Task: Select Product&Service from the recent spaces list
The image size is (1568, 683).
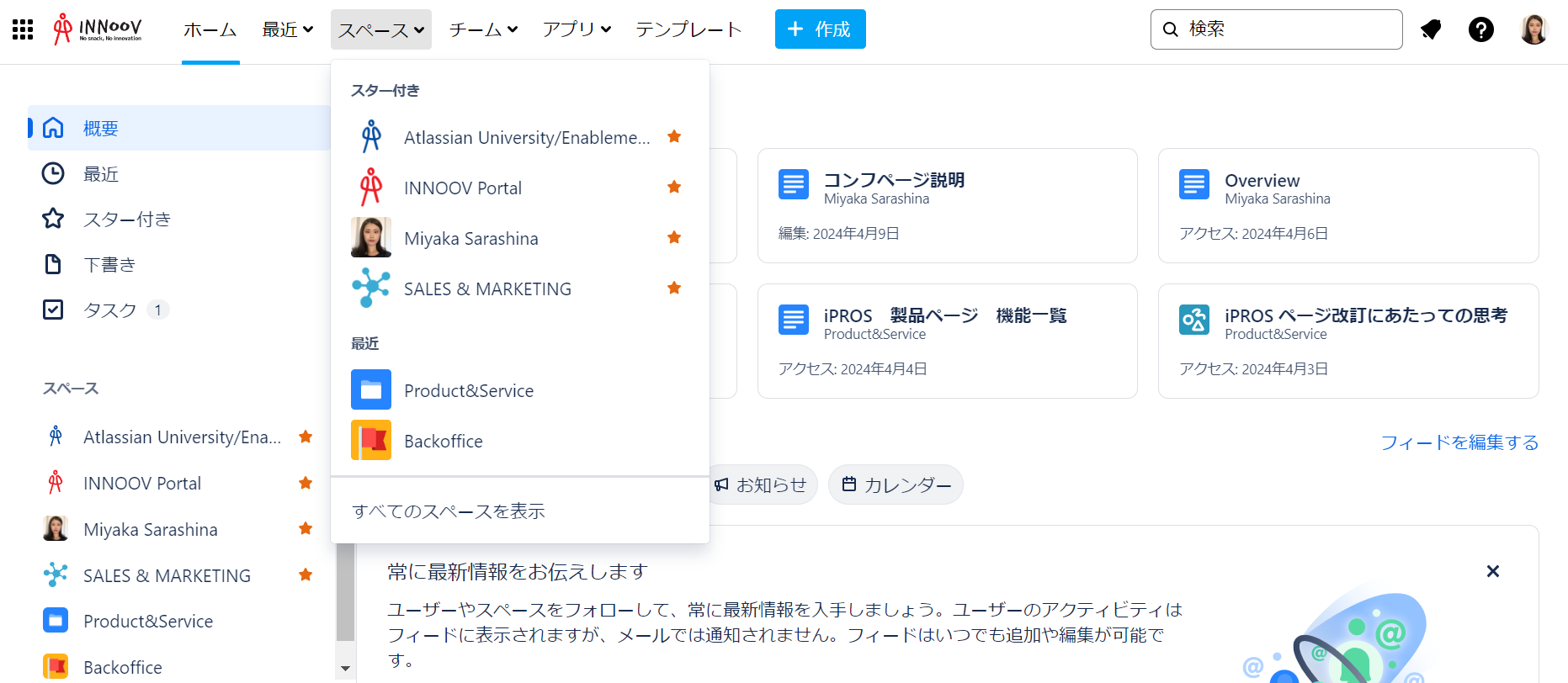Action: tap(520, 390)
